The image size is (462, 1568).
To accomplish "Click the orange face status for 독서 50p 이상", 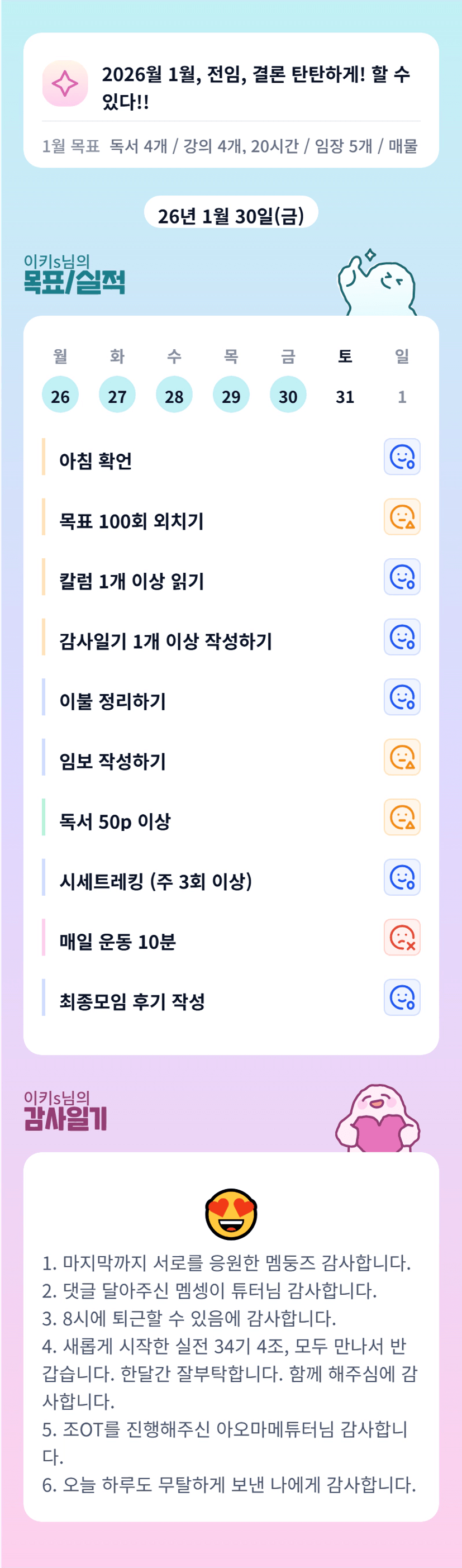I will (x=402, y=817).
